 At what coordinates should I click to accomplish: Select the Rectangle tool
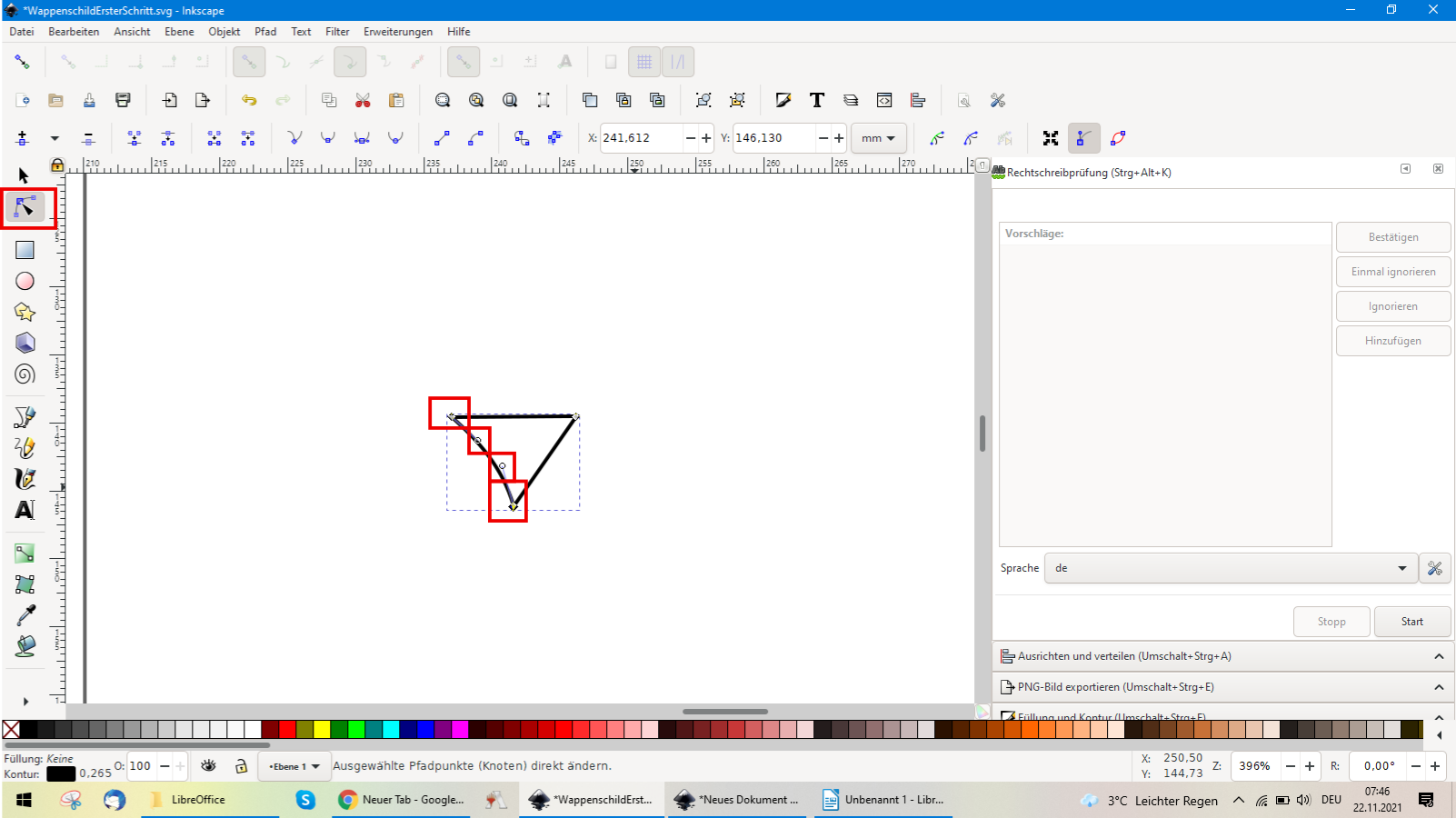[x=25, y=250]
